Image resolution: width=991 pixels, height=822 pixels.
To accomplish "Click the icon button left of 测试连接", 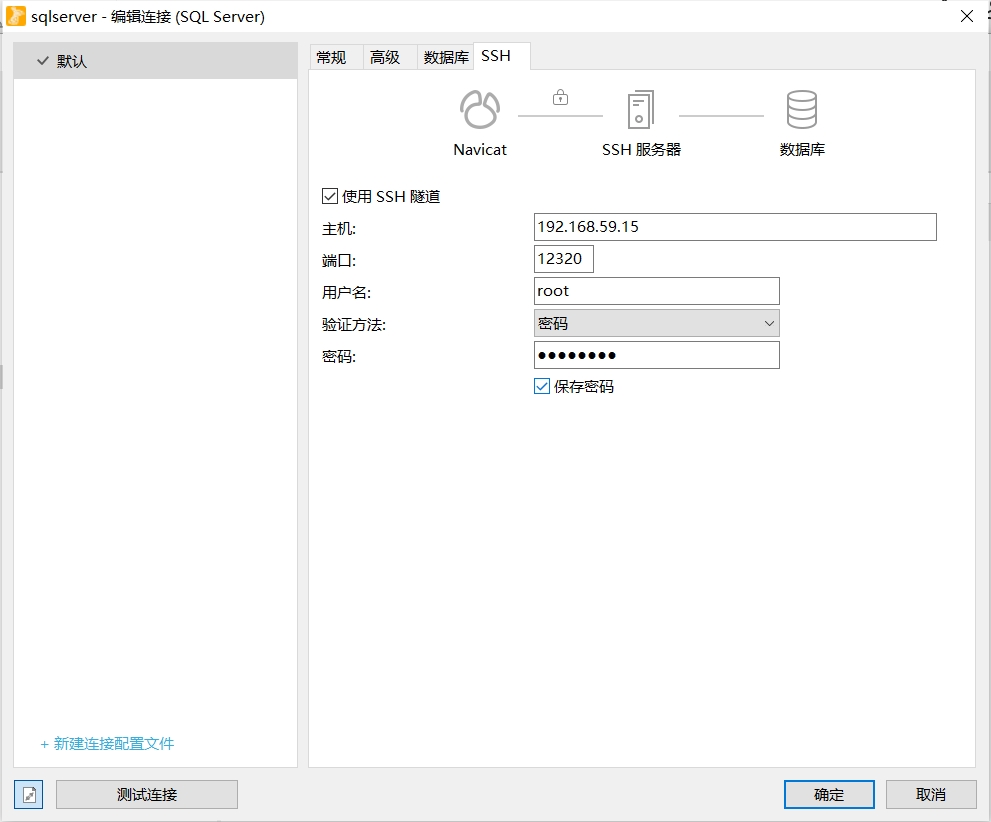I will (x=28, y=794).
